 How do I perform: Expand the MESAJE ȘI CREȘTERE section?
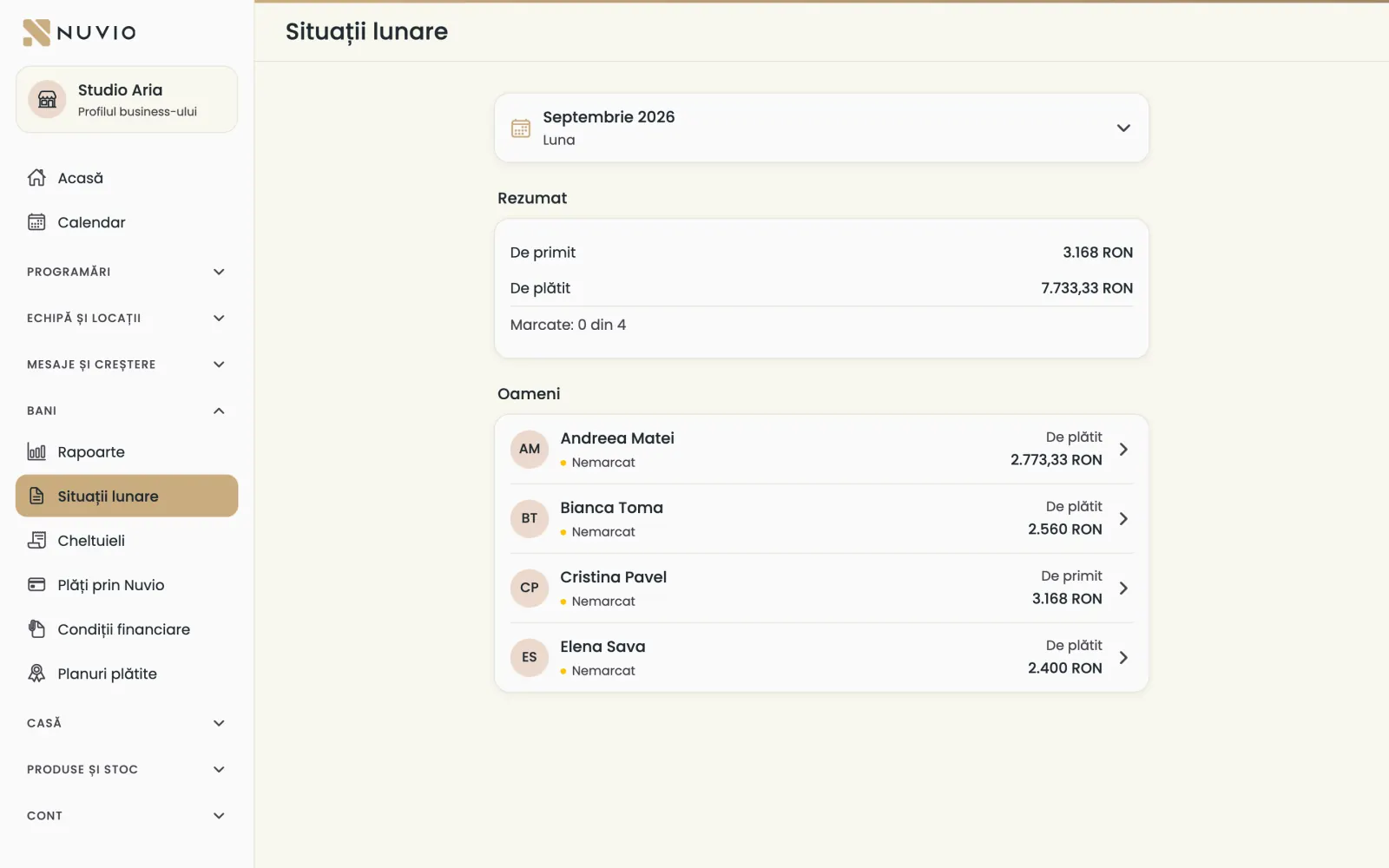pyautogui.click(x=127, y=365)
